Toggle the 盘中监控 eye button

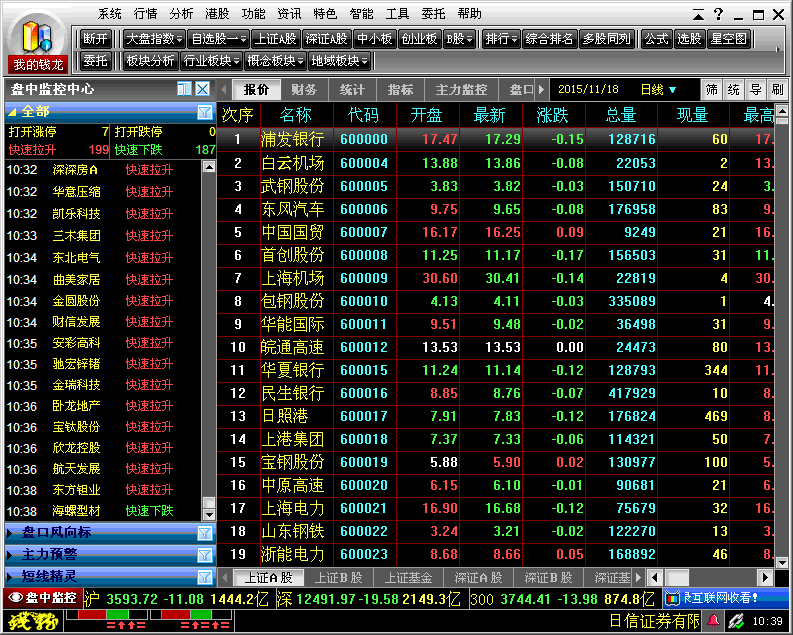coord(44,598)
